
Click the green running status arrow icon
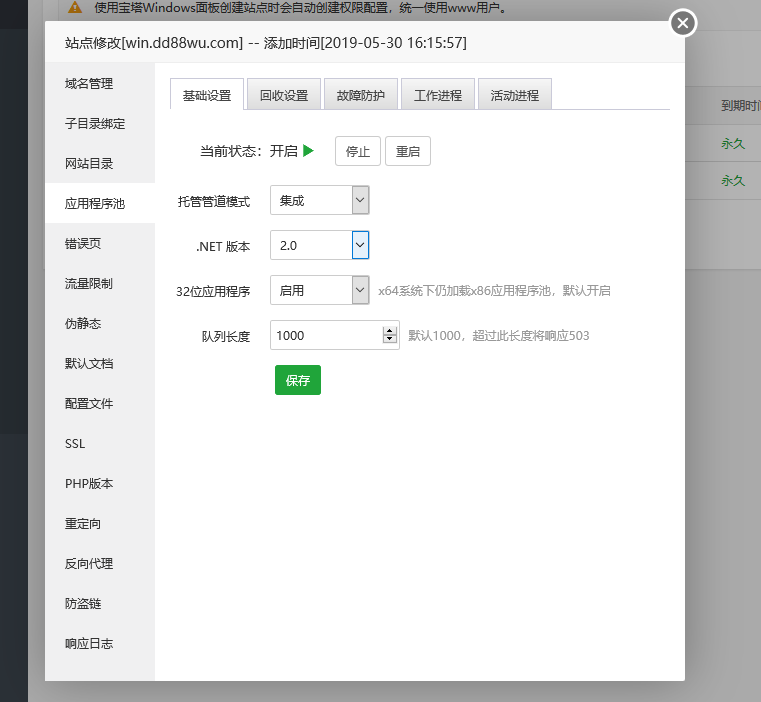308,150
